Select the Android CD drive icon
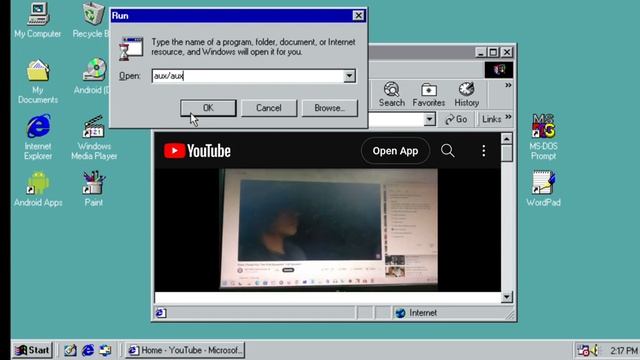The height and width of the screenshot is (360, 640). (93, 77)
